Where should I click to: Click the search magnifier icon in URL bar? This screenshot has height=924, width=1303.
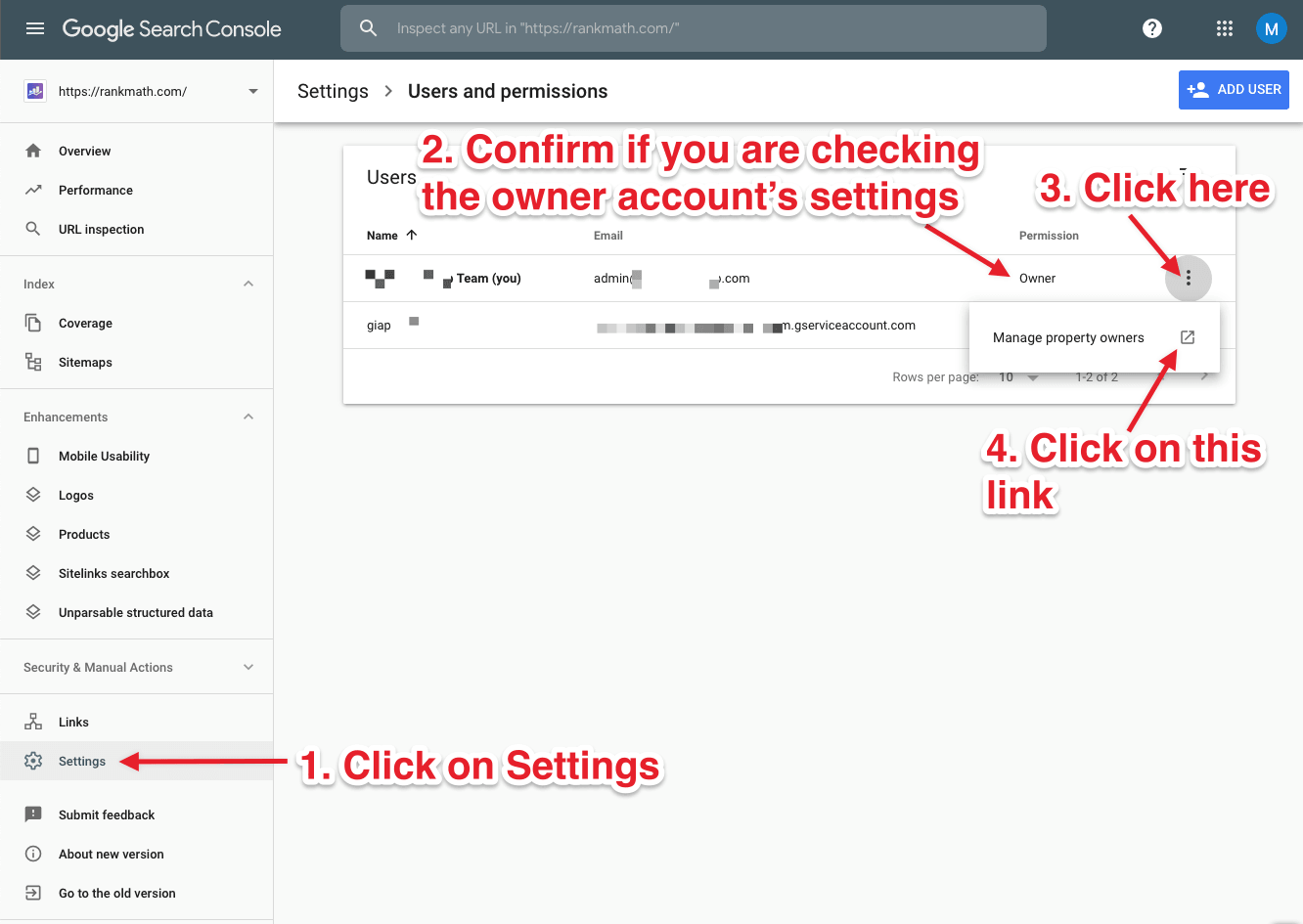coord(369,28)
